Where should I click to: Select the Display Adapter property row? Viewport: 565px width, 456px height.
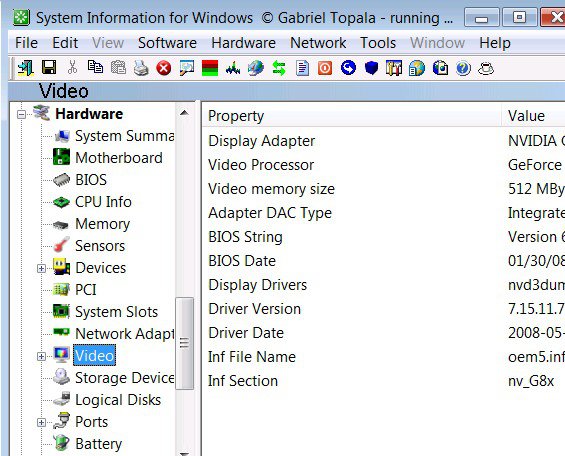(x=383, y=141)
